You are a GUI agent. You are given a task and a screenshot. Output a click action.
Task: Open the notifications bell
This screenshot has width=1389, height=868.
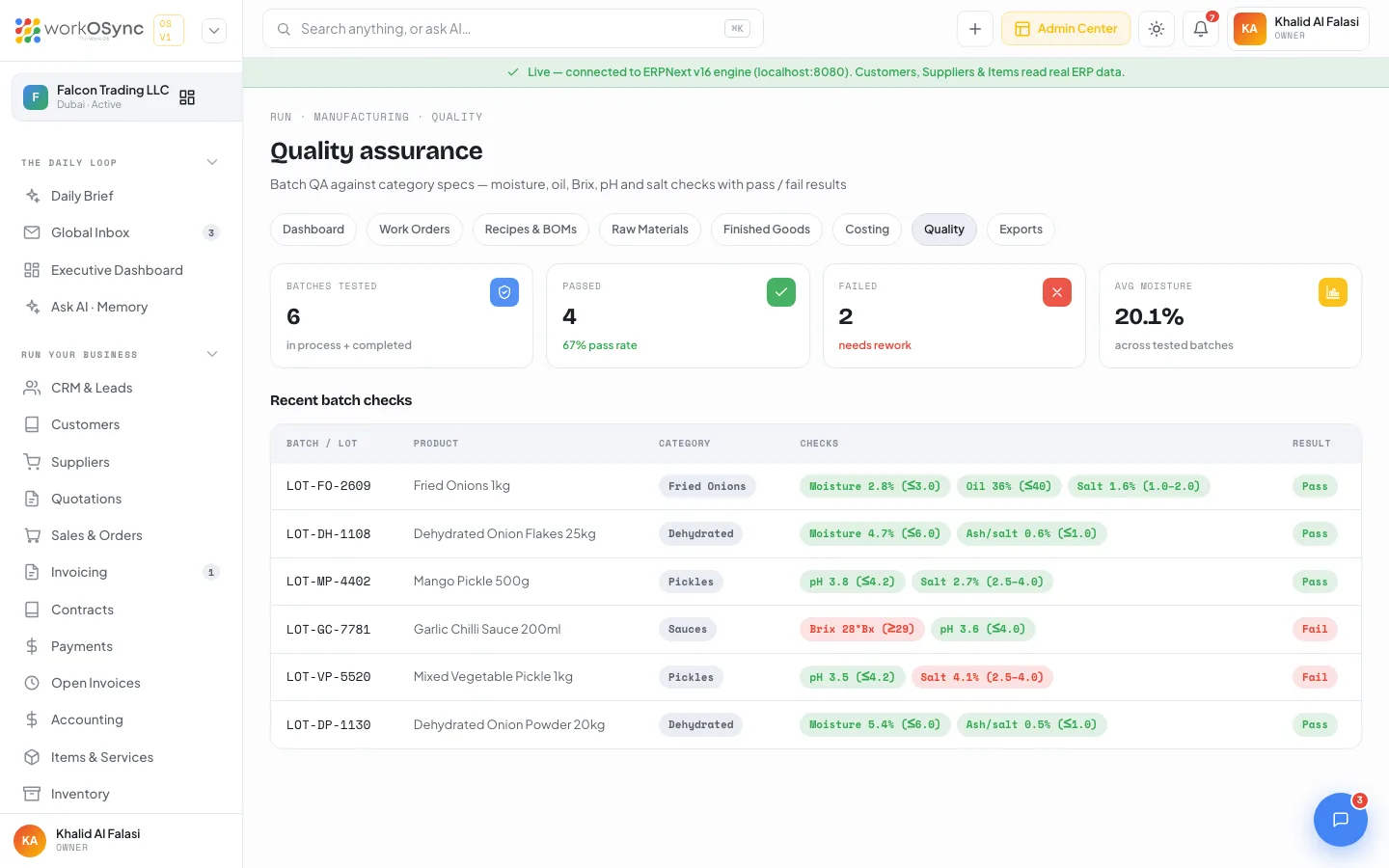tap(1201, 29)
